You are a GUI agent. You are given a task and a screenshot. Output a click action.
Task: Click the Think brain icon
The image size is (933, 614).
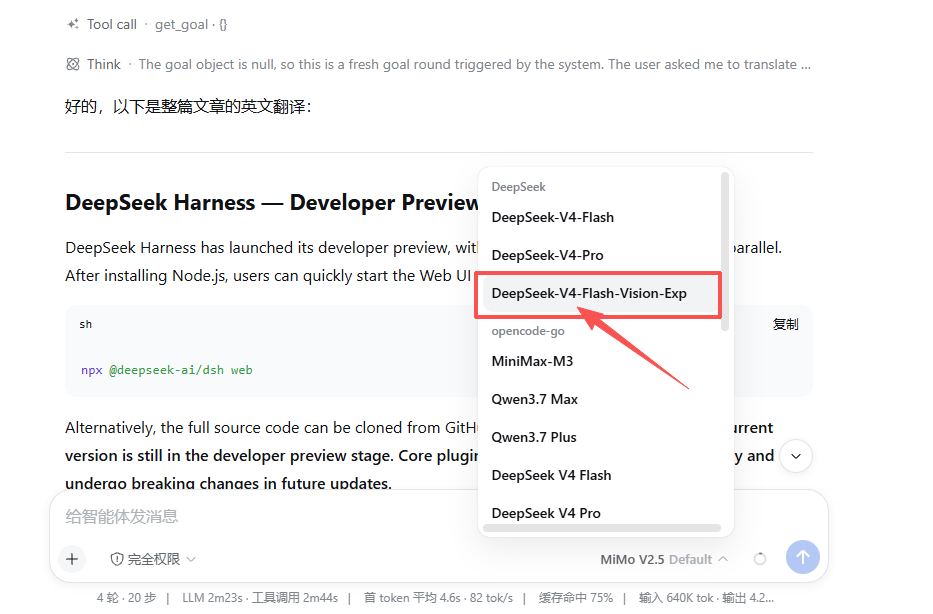pos(73,64)
